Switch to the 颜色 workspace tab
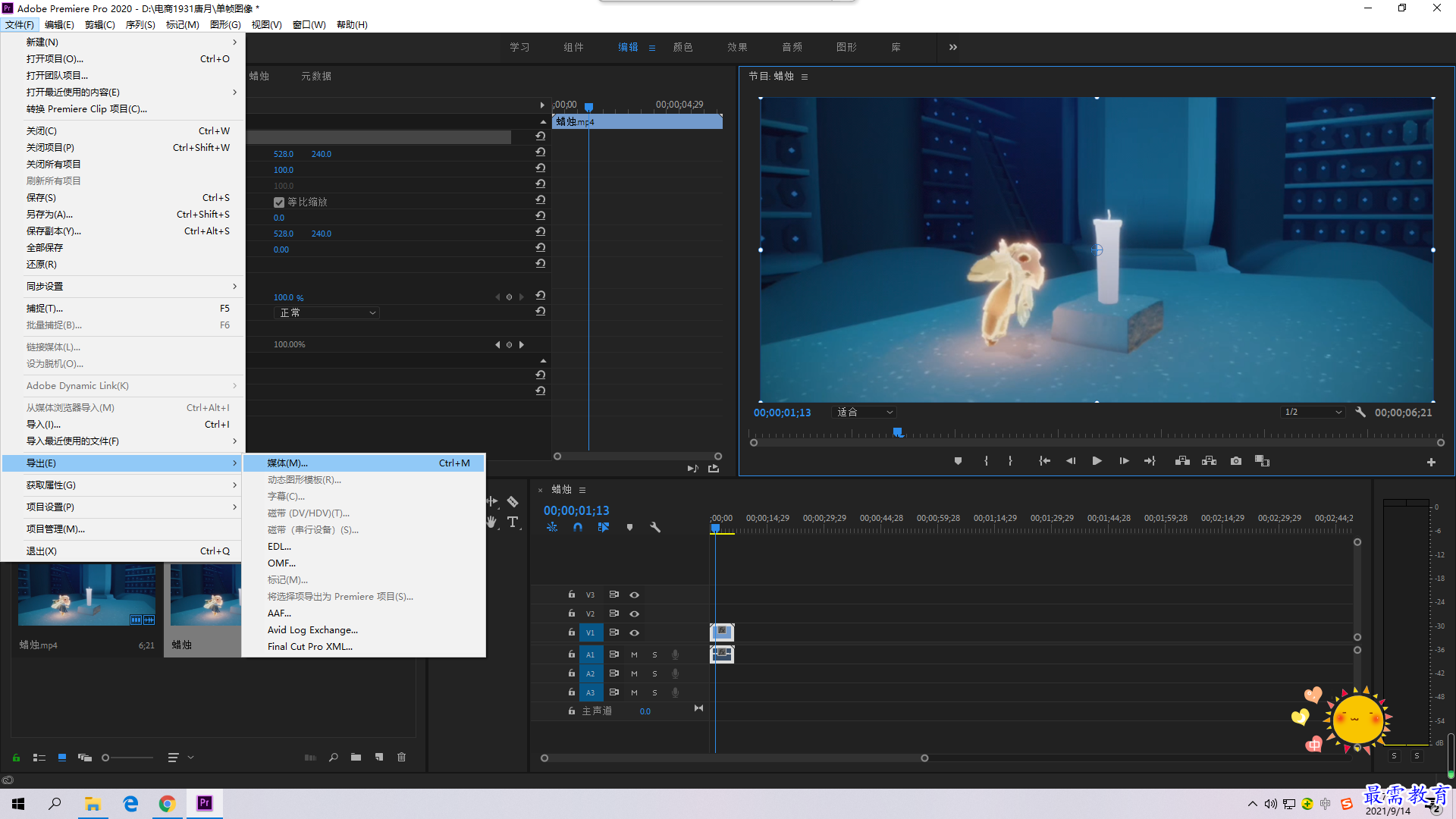Viewport: 1456px width, 819px height. [x=682, y=47]
